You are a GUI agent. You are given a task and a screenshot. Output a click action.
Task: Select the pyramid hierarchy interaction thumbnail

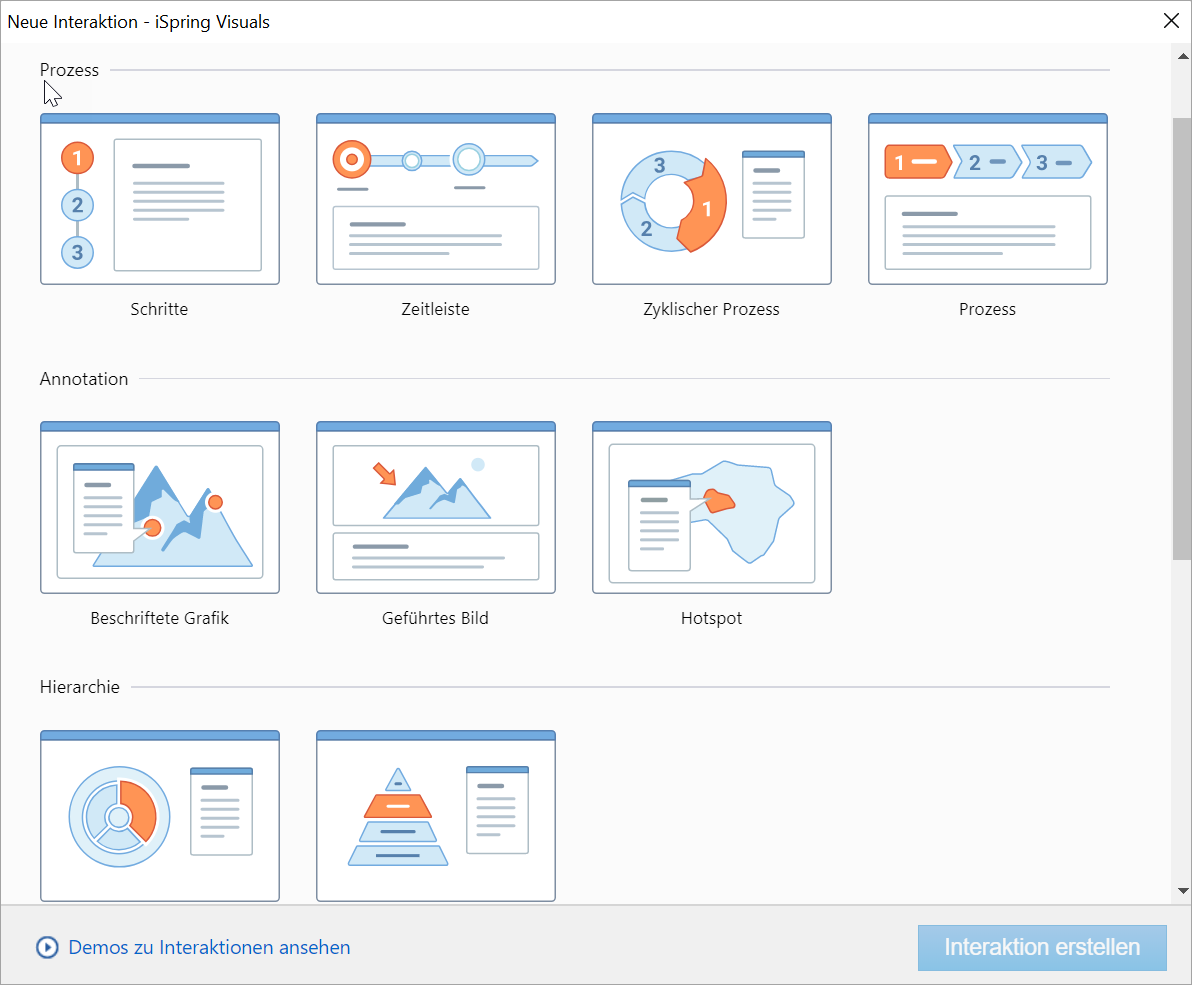436,816
